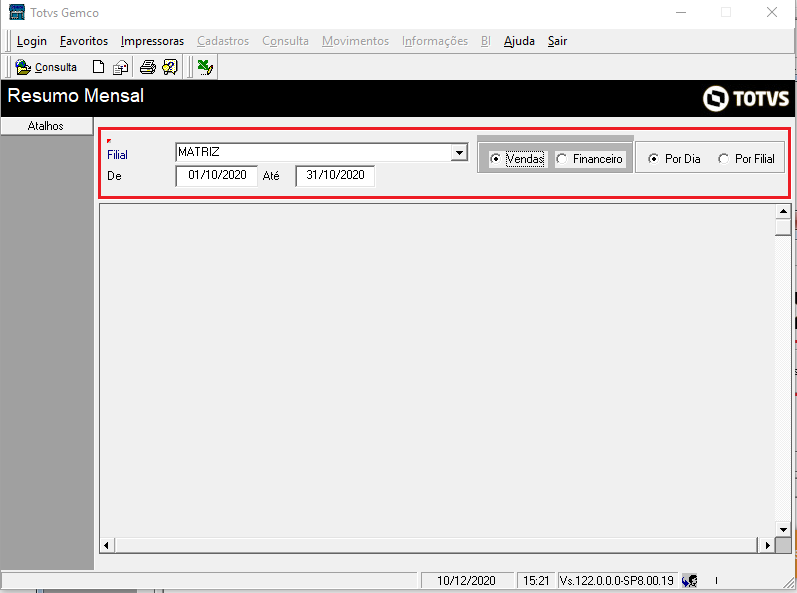Click the Excel export icon
797x593 pixels.
click(205, 67)
